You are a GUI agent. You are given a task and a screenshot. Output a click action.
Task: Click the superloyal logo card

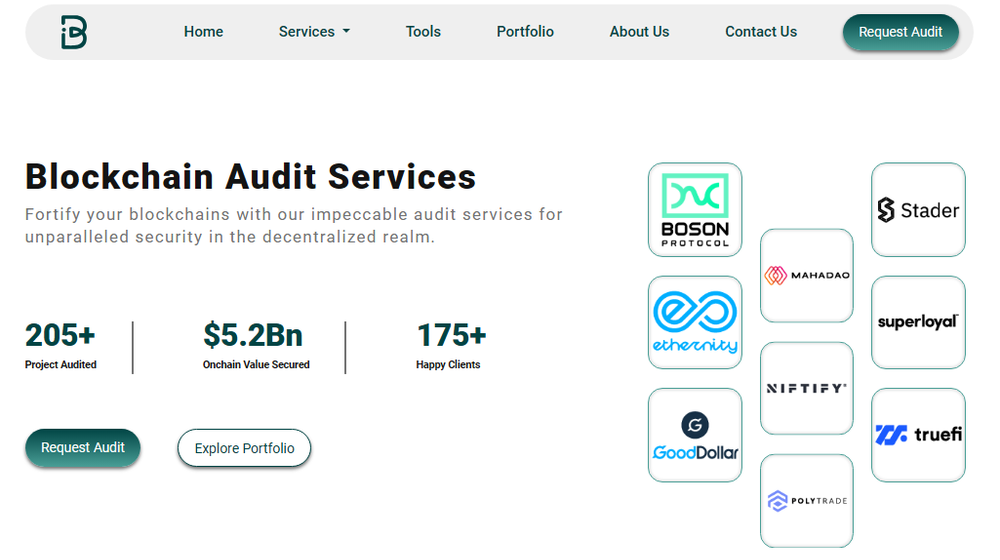coord(918,323)
